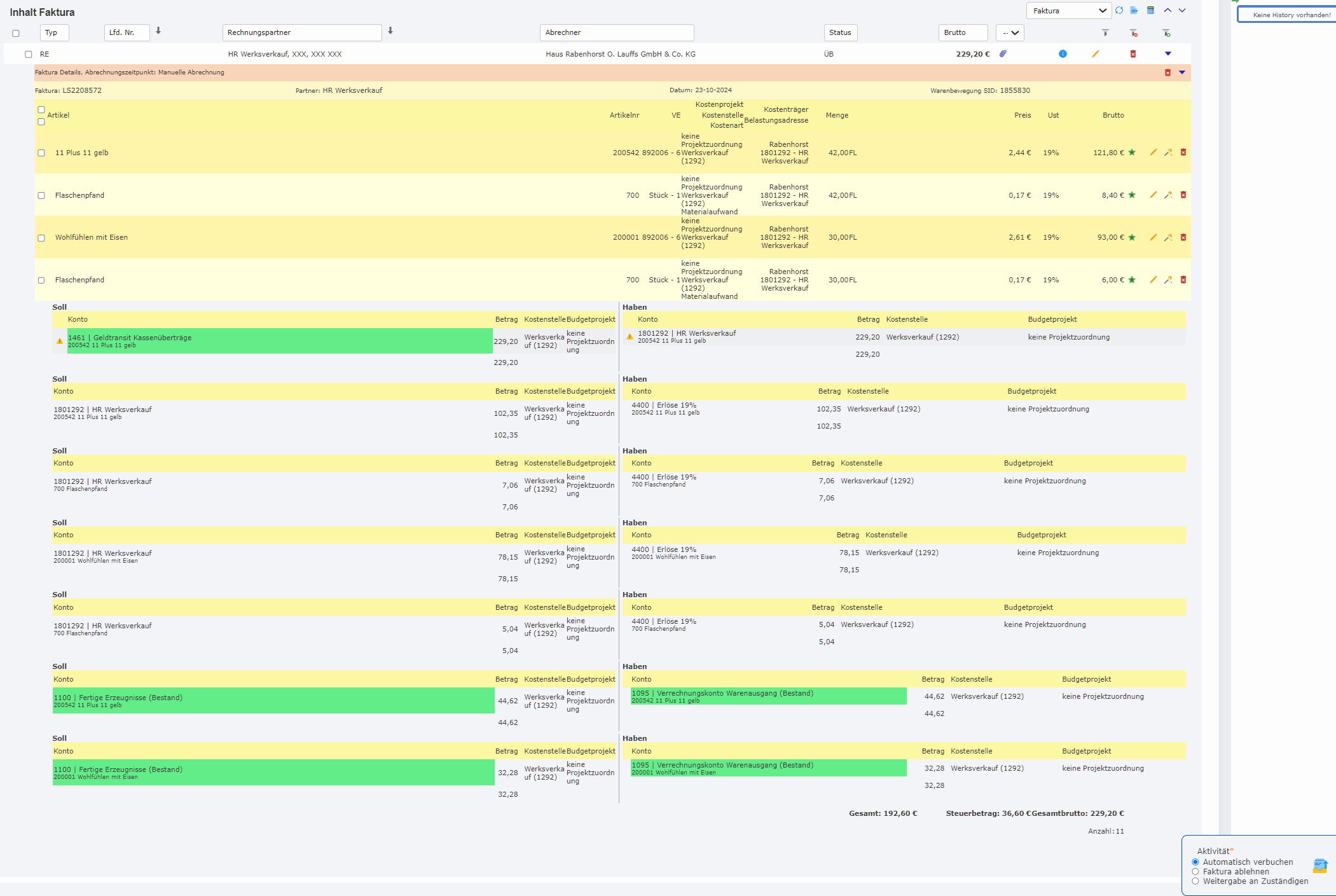The height and width of the screenshot is (896, 1336).
Task: Delete the first Flaschenpfand row via trash icon
Action: pos(1183,195)
